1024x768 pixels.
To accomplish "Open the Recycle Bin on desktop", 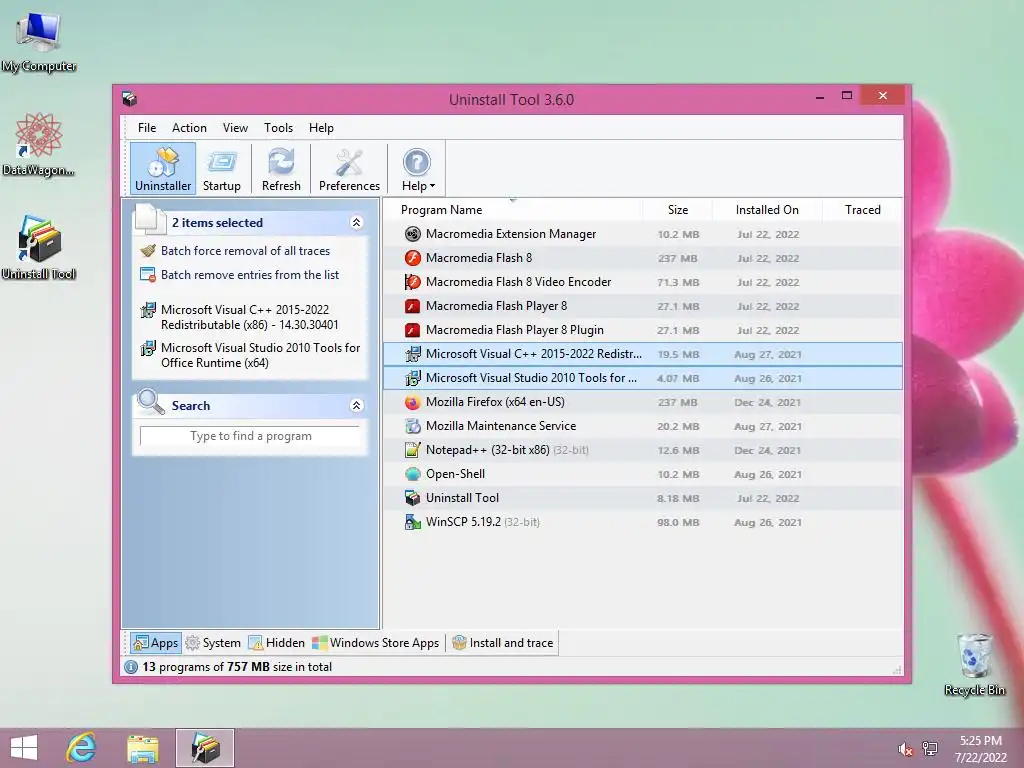I will (974, 664).
